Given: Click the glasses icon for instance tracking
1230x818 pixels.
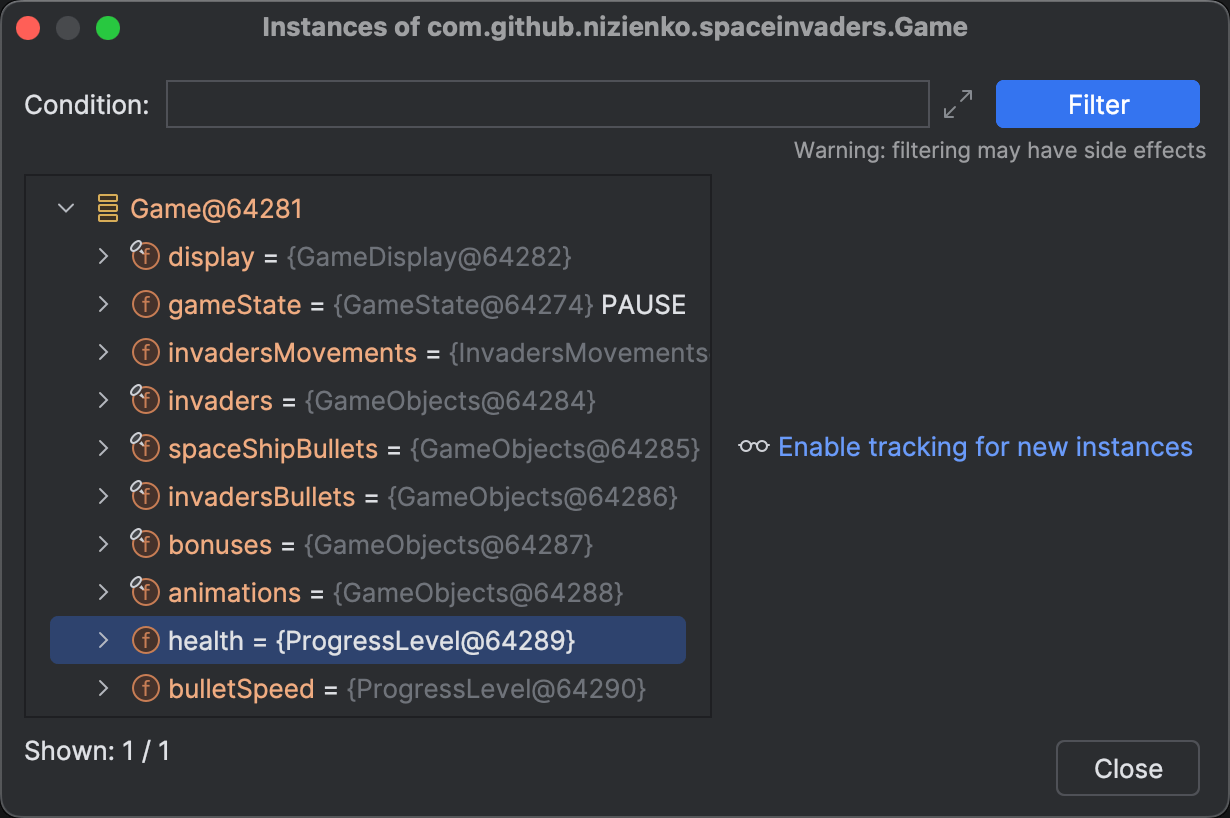Looking at the screenshot, I should [x=753, y=447].
